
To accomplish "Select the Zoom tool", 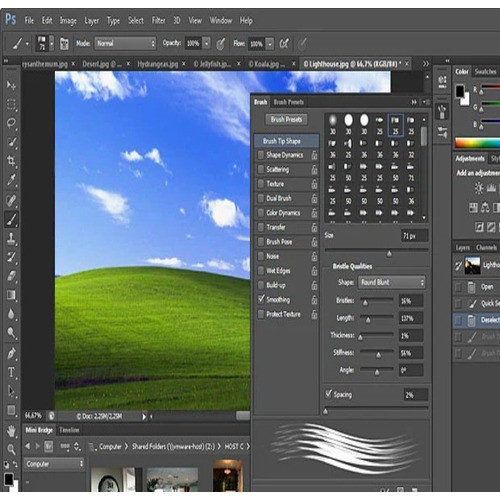I will tap(11, 449).
